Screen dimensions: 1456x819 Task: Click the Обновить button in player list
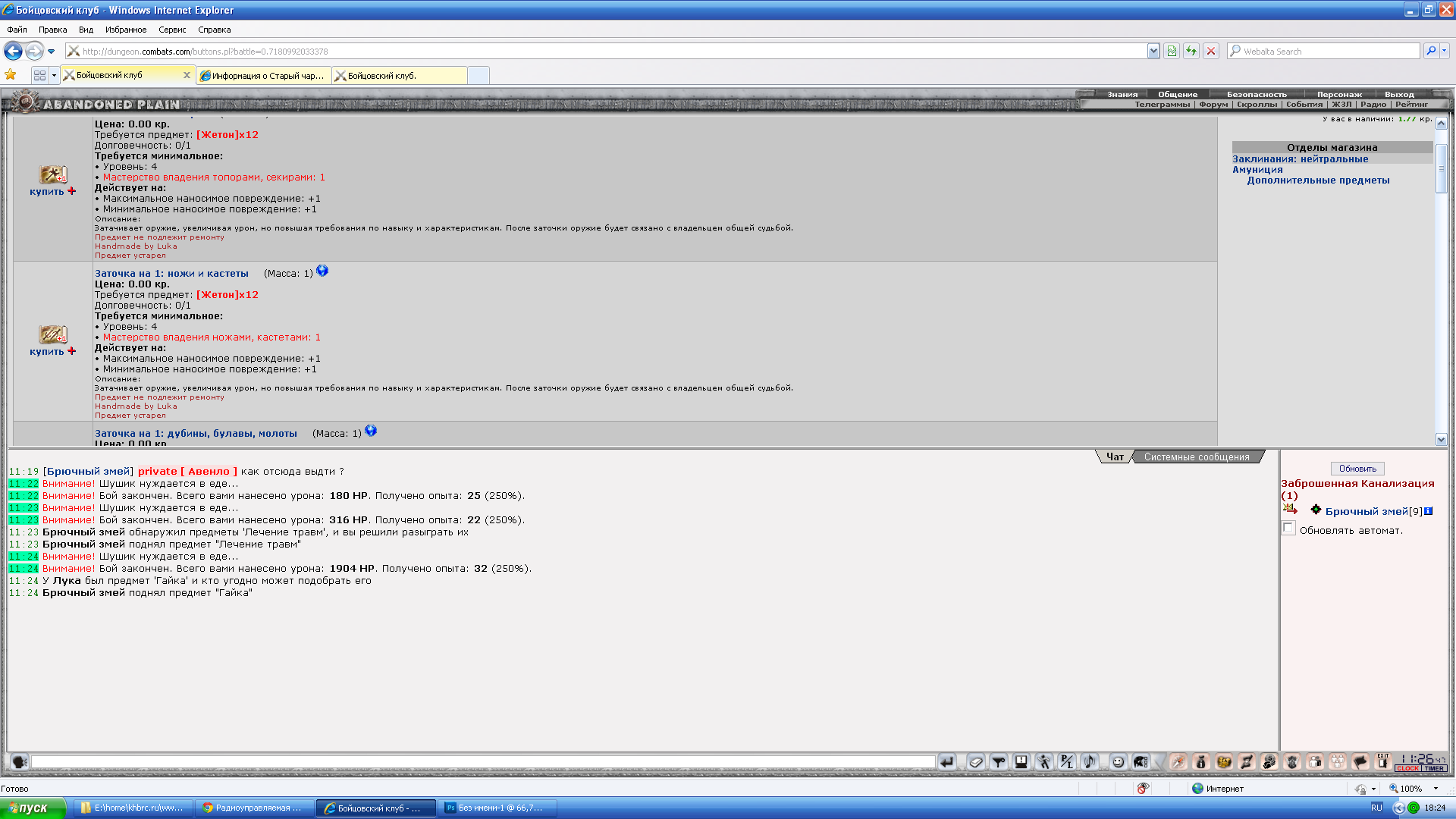coord(1357,469)
